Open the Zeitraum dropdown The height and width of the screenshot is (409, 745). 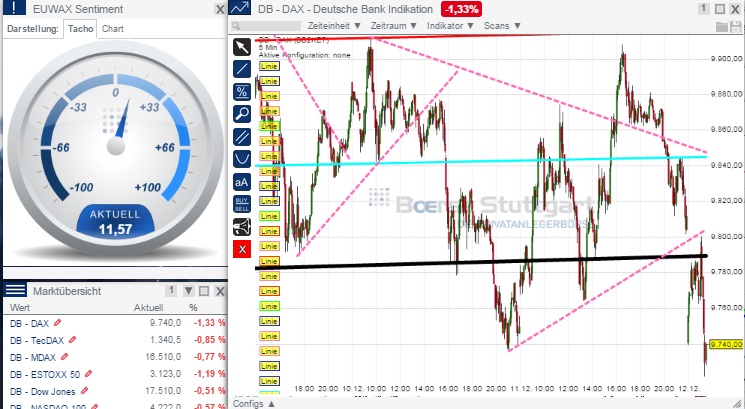(393, 26)
